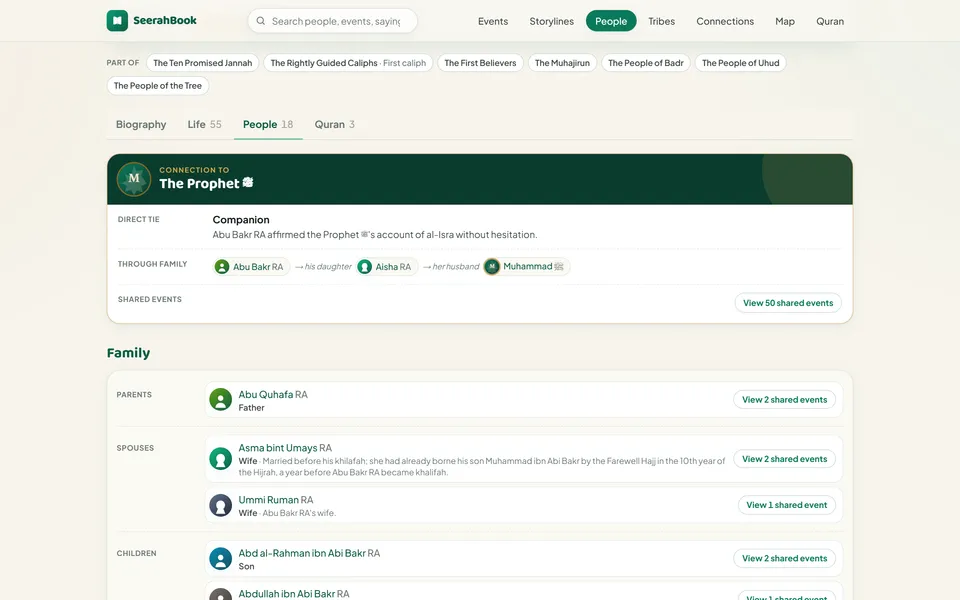Click Abu Bakr RA chip name

(258, 267)
